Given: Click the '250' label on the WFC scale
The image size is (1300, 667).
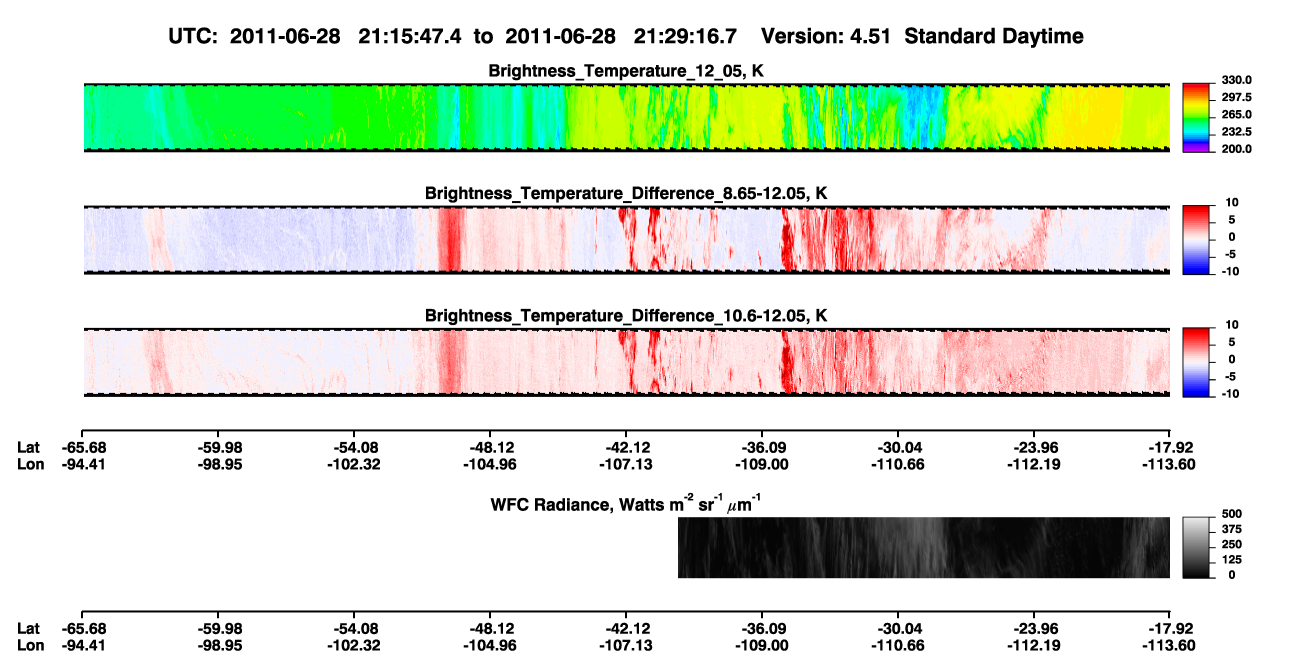Looking at the screenshot, I should click(x=1232, y=544).
